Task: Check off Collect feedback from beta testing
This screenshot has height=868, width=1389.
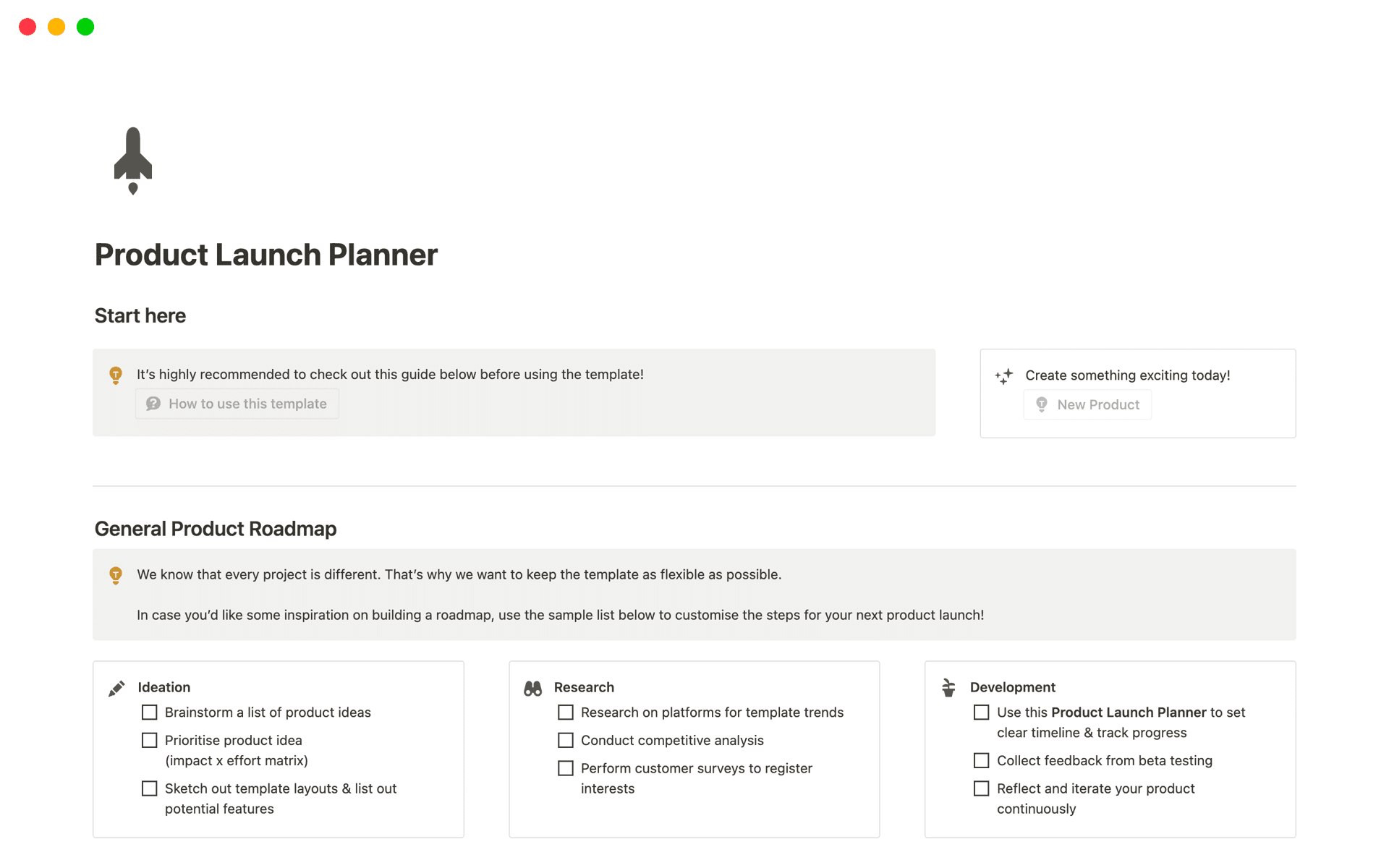Action: [981, 760]
